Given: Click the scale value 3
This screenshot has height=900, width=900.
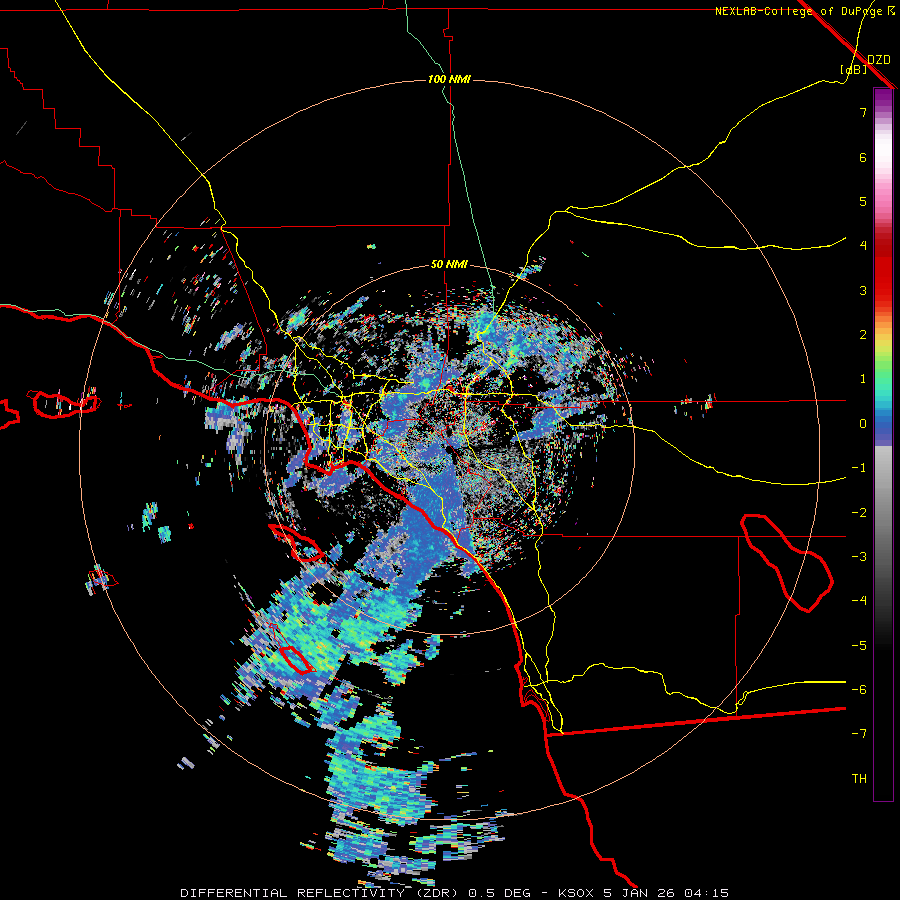Looking at the screenshot, I should [863, 290].
